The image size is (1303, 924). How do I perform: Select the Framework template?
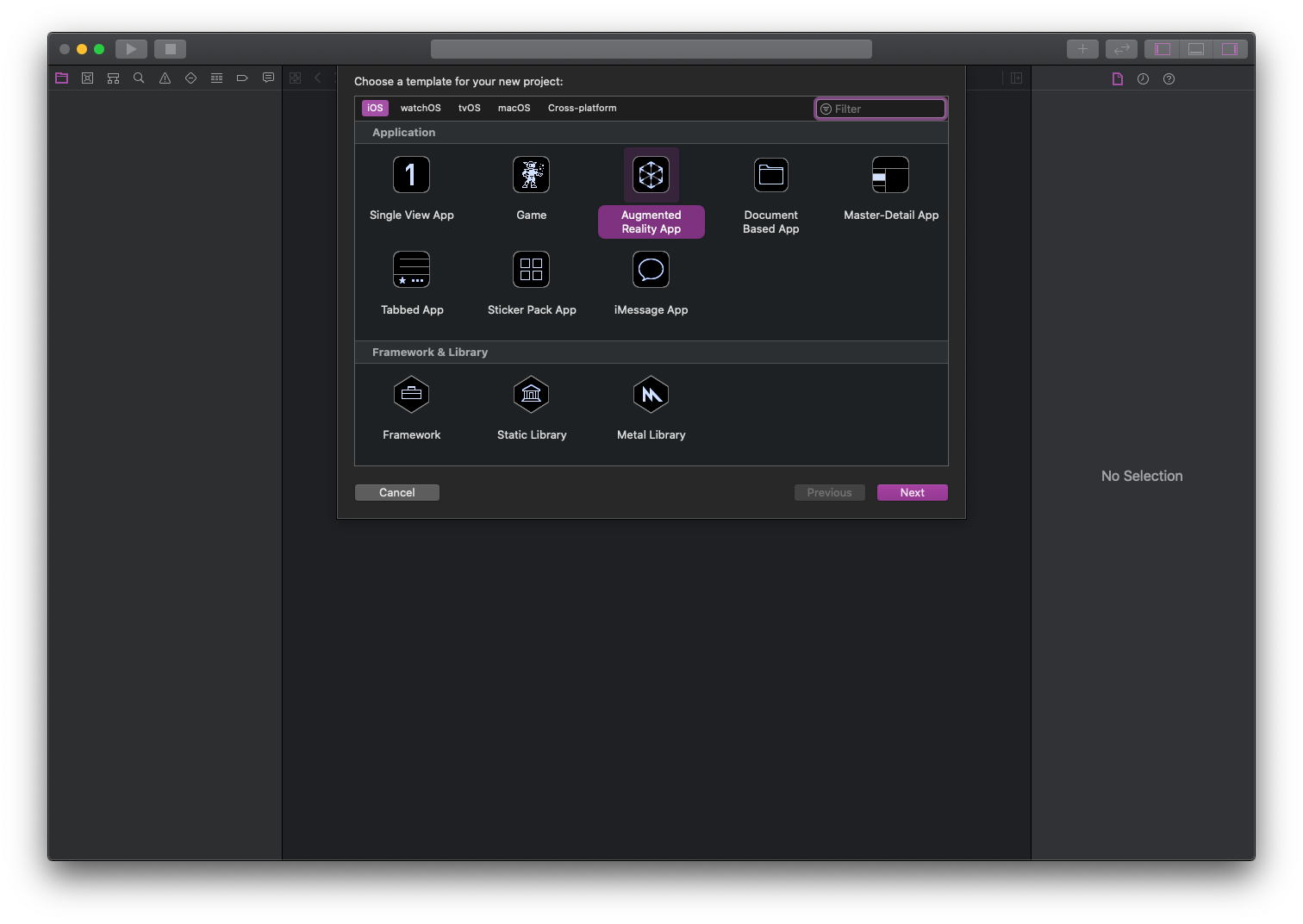411,409
